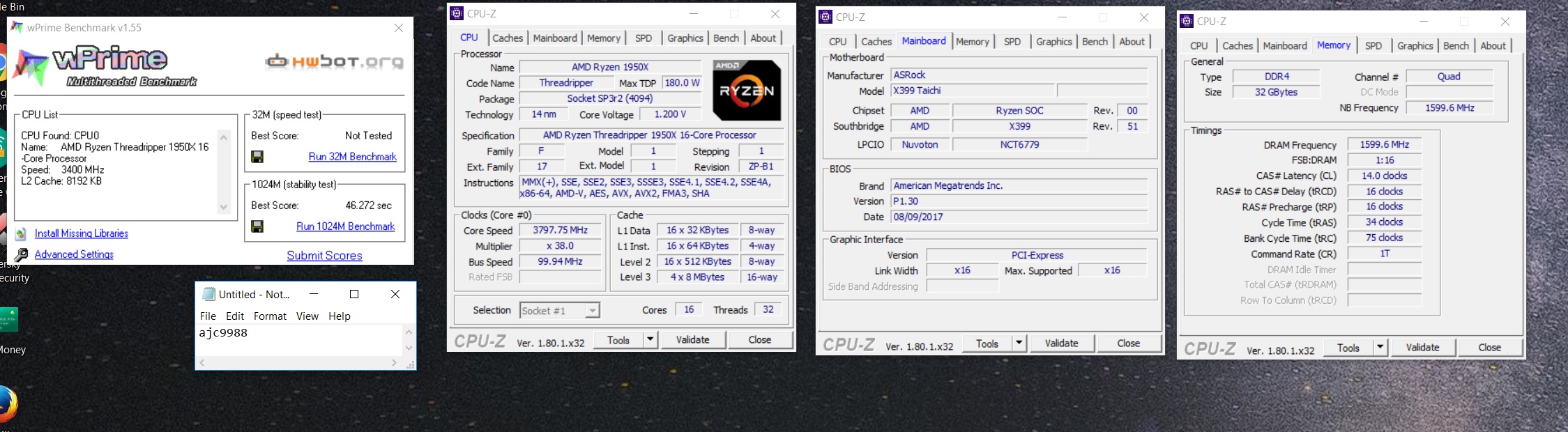The image size is (1568, 432).
Task: Click the Best Score 46.272 sec value
Action: [369, 206]
